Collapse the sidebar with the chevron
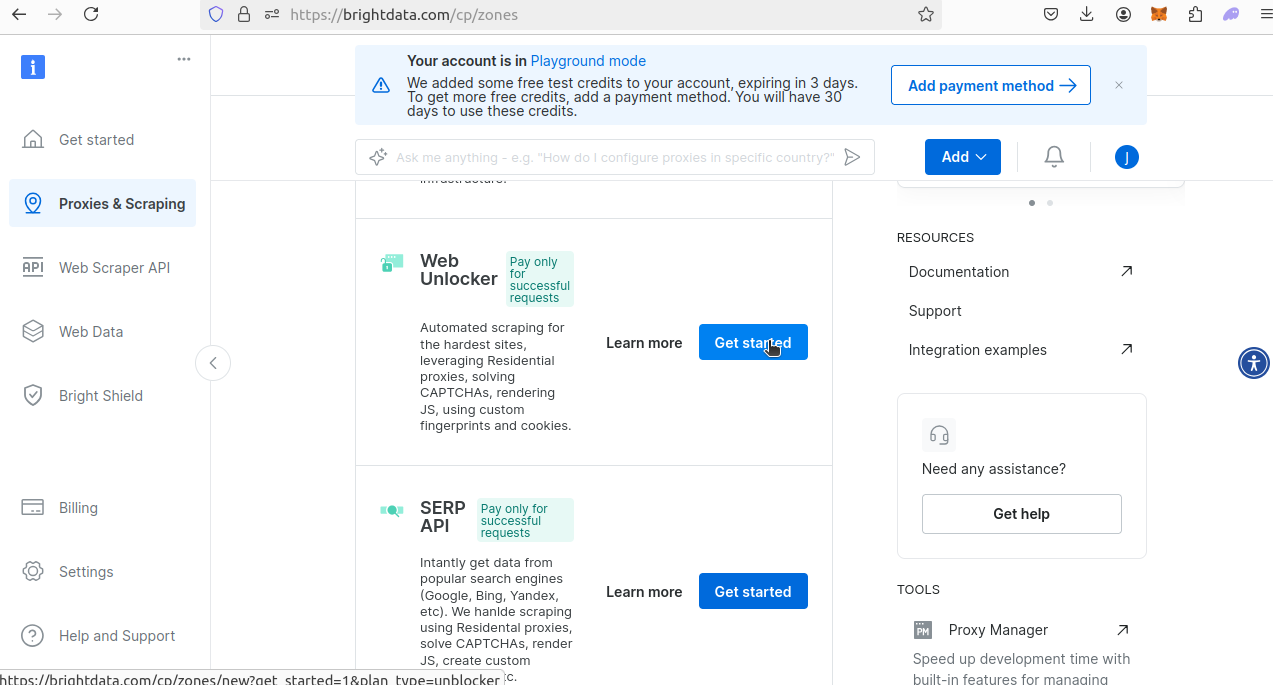The height and width of the screenshot is (685, 1273). (x=213, y=363)
